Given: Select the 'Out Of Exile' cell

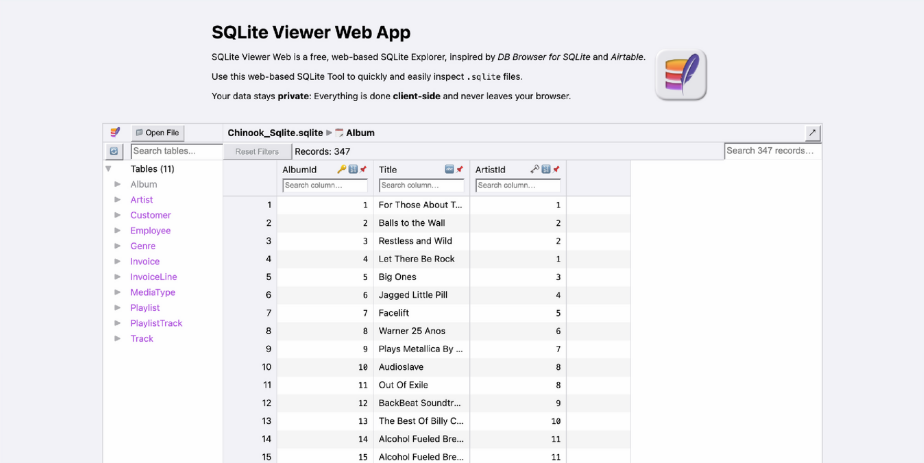Looking at the screenshot, I should click(x=421, y=385).
